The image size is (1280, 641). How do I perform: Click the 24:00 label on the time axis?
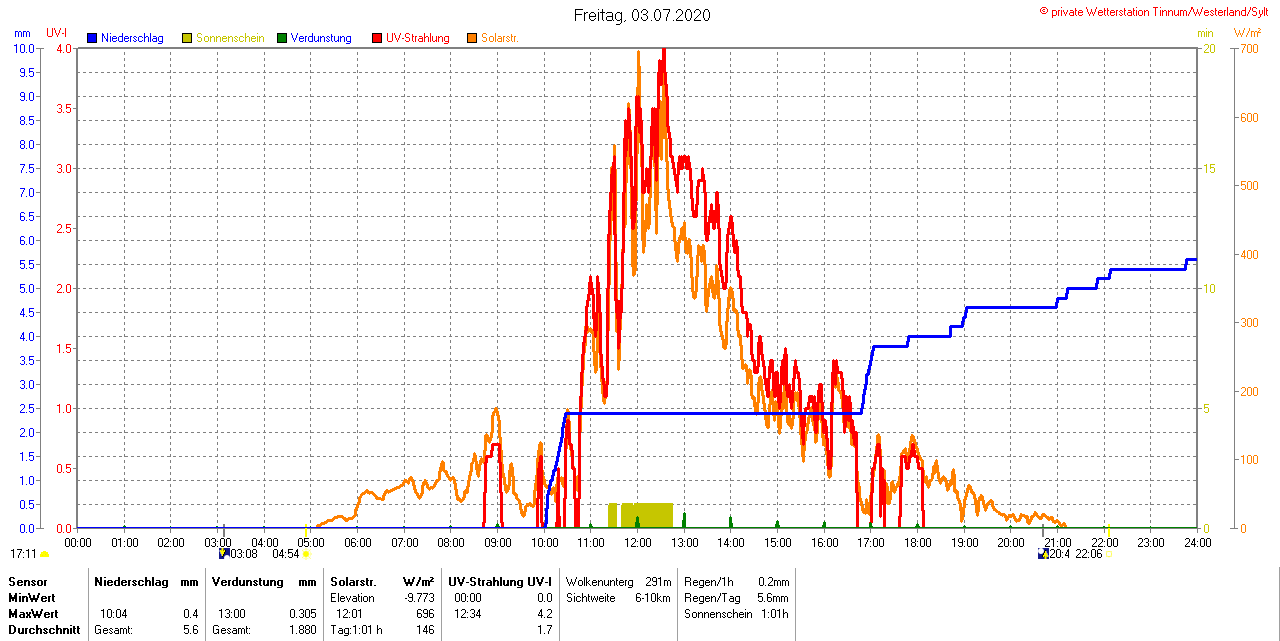[x=1197, y=542]
